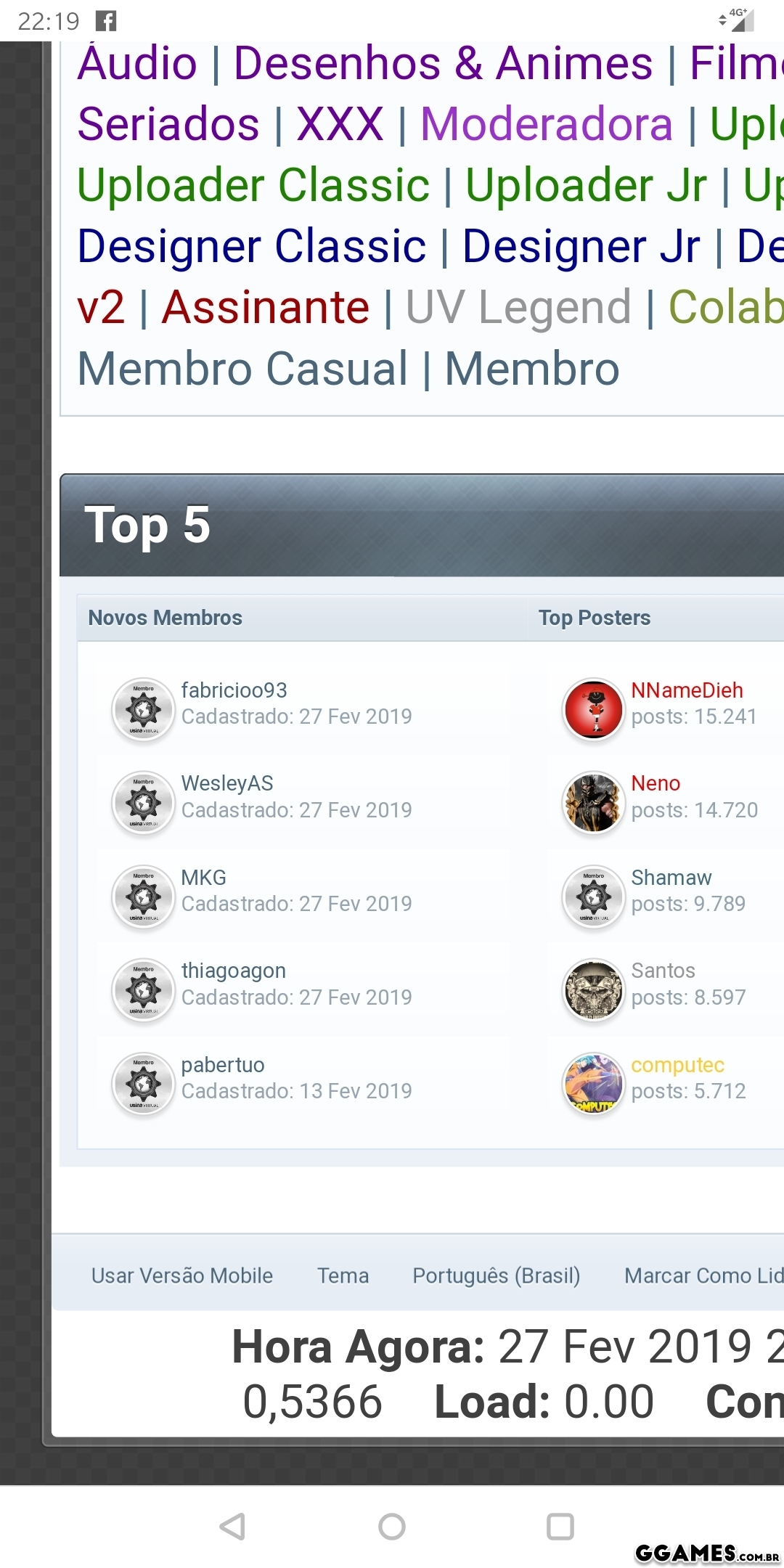The image size is (784, 1568).
Task: Open computec's colorful avatar
Action: click(594, 1084)
